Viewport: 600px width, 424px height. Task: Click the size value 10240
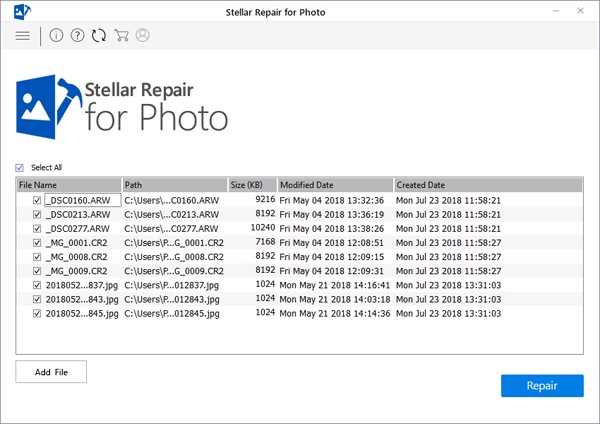pyautogui.click(x=263, y=227)
